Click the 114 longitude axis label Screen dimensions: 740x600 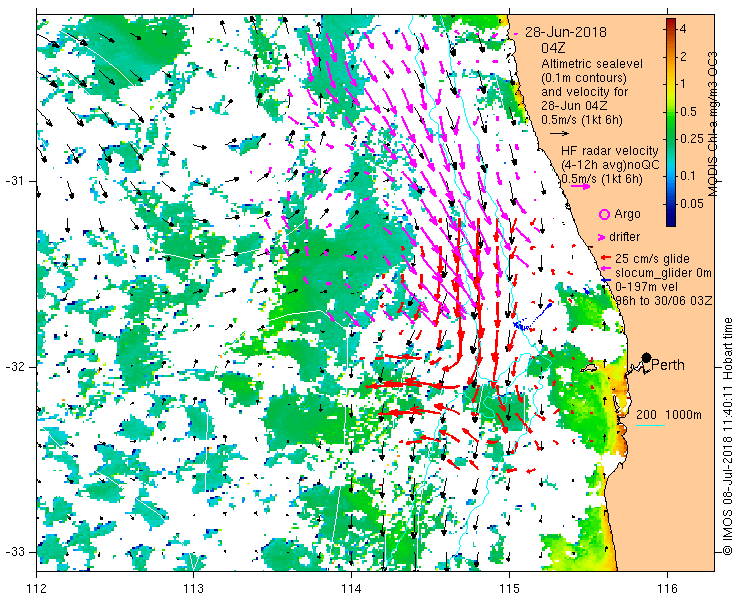352,589
